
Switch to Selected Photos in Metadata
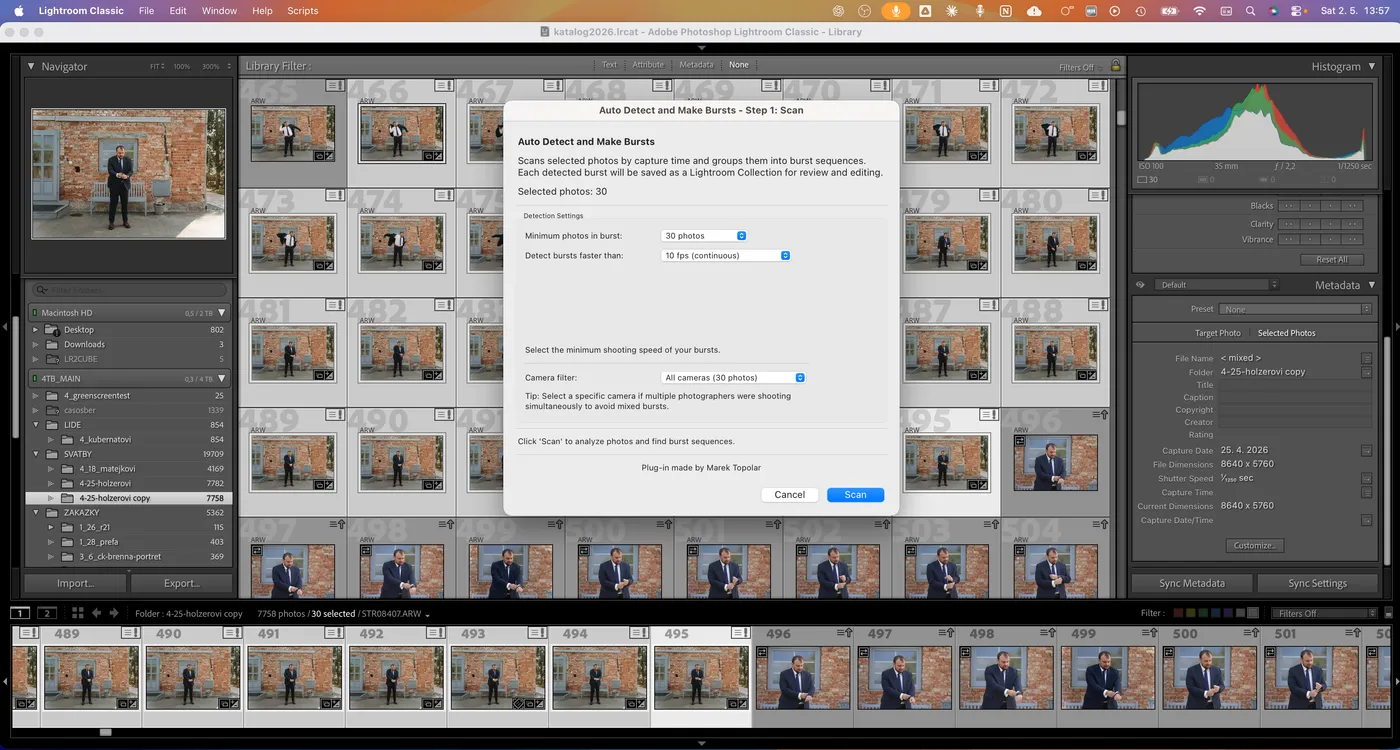[x=1286, y=333]
